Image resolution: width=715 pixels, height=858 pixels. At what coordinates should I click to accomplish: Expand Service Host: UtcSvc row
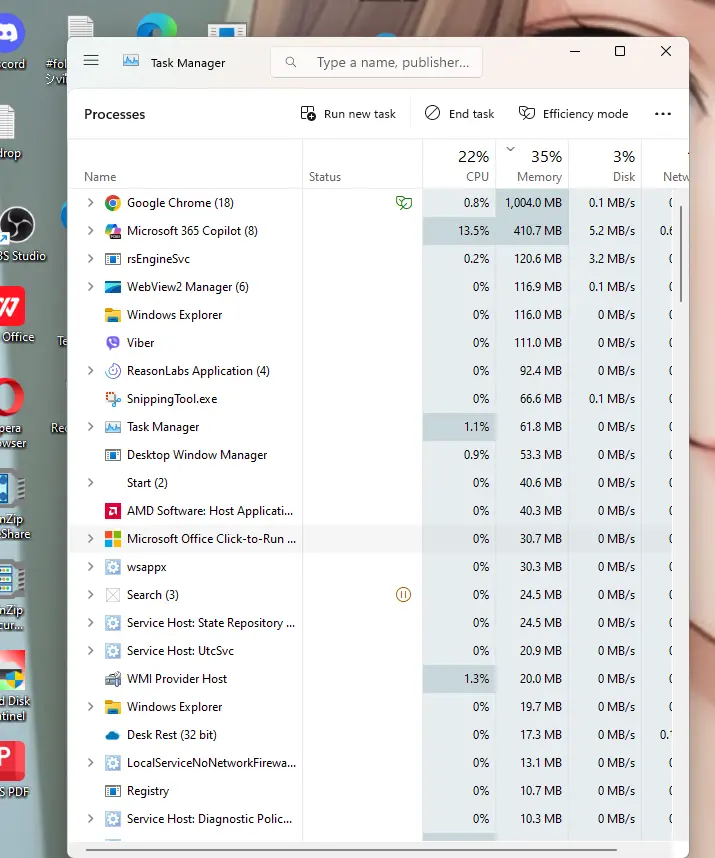click(90, 651)
